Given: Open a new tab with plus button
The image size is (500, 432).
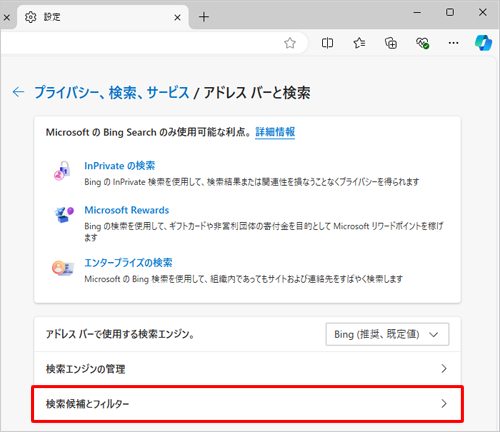Looking at the screenshot, I should coord(204,17).
